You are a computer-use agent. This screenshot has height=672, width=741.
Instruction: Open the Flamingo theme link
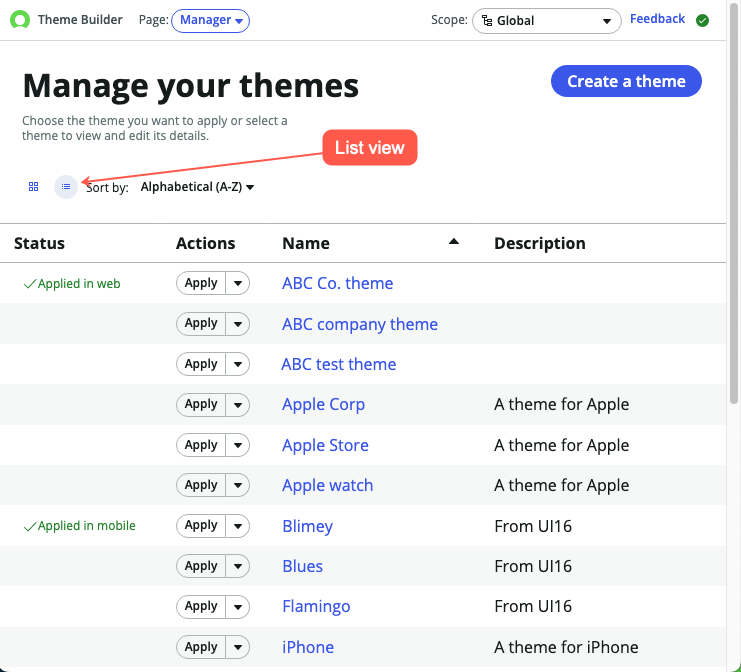pyautogui.click(x=316, y=607)
